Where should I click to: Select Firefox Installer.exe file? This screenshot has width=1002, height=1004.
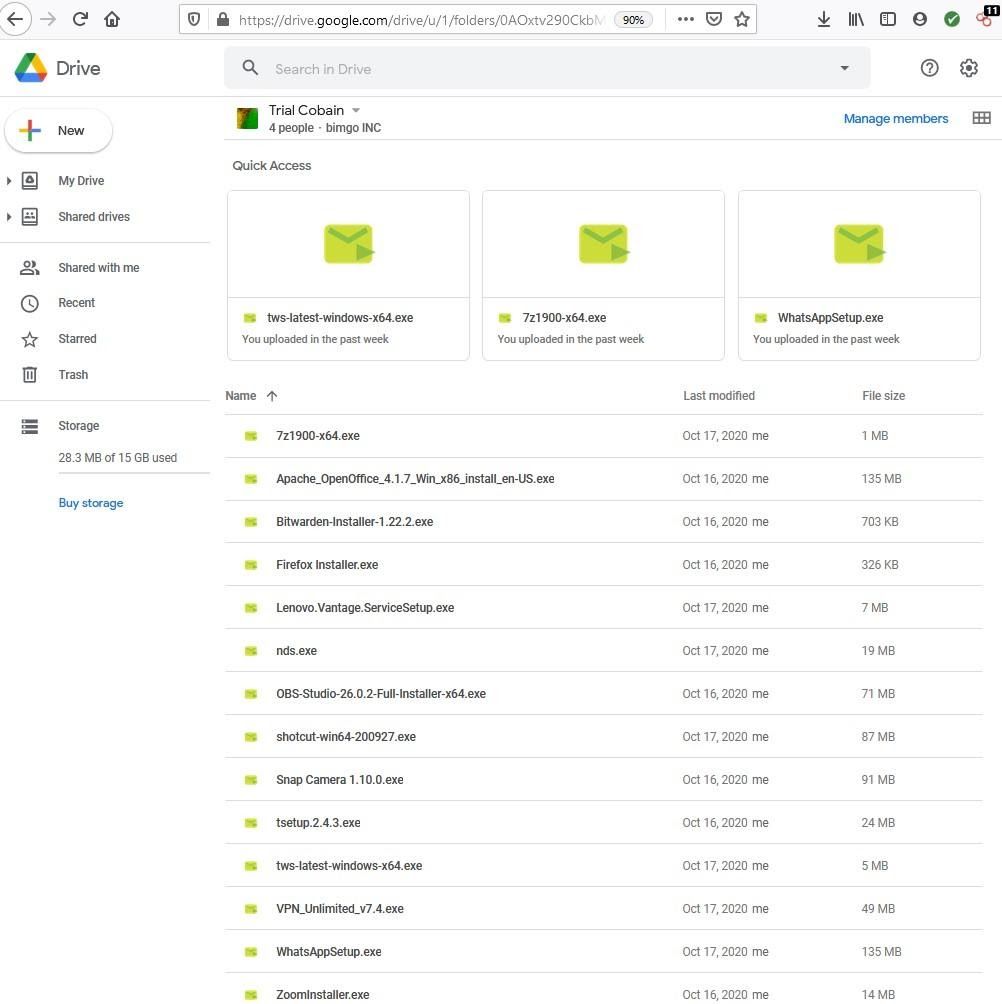pyautogui.click(x=604, y=564)
